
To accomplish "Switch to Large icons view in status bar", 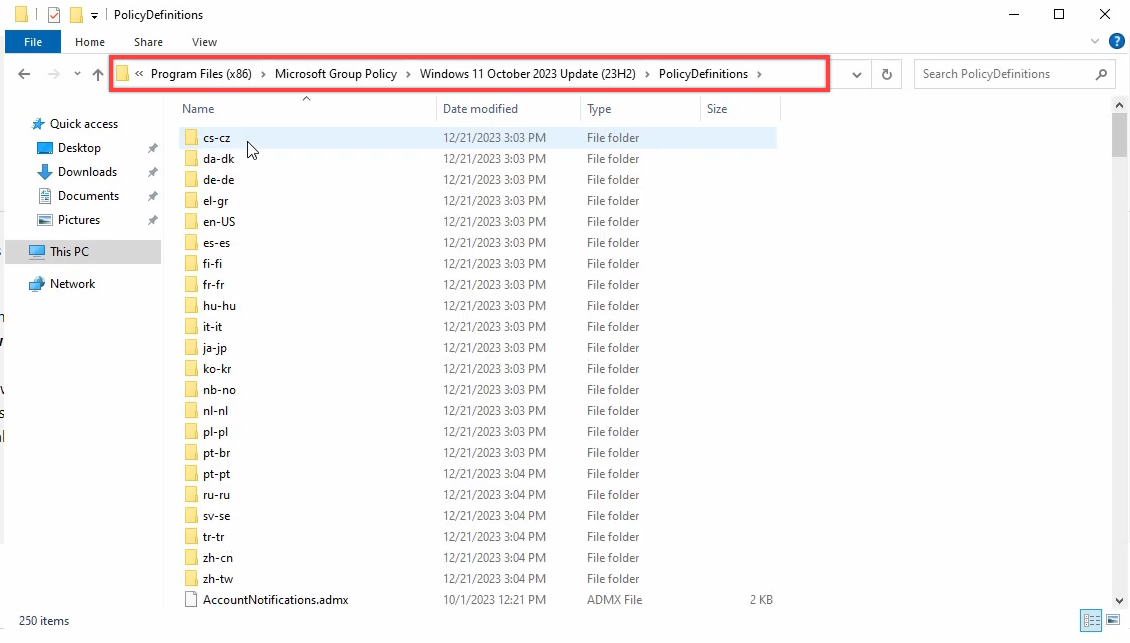I will click(1113, 620).
